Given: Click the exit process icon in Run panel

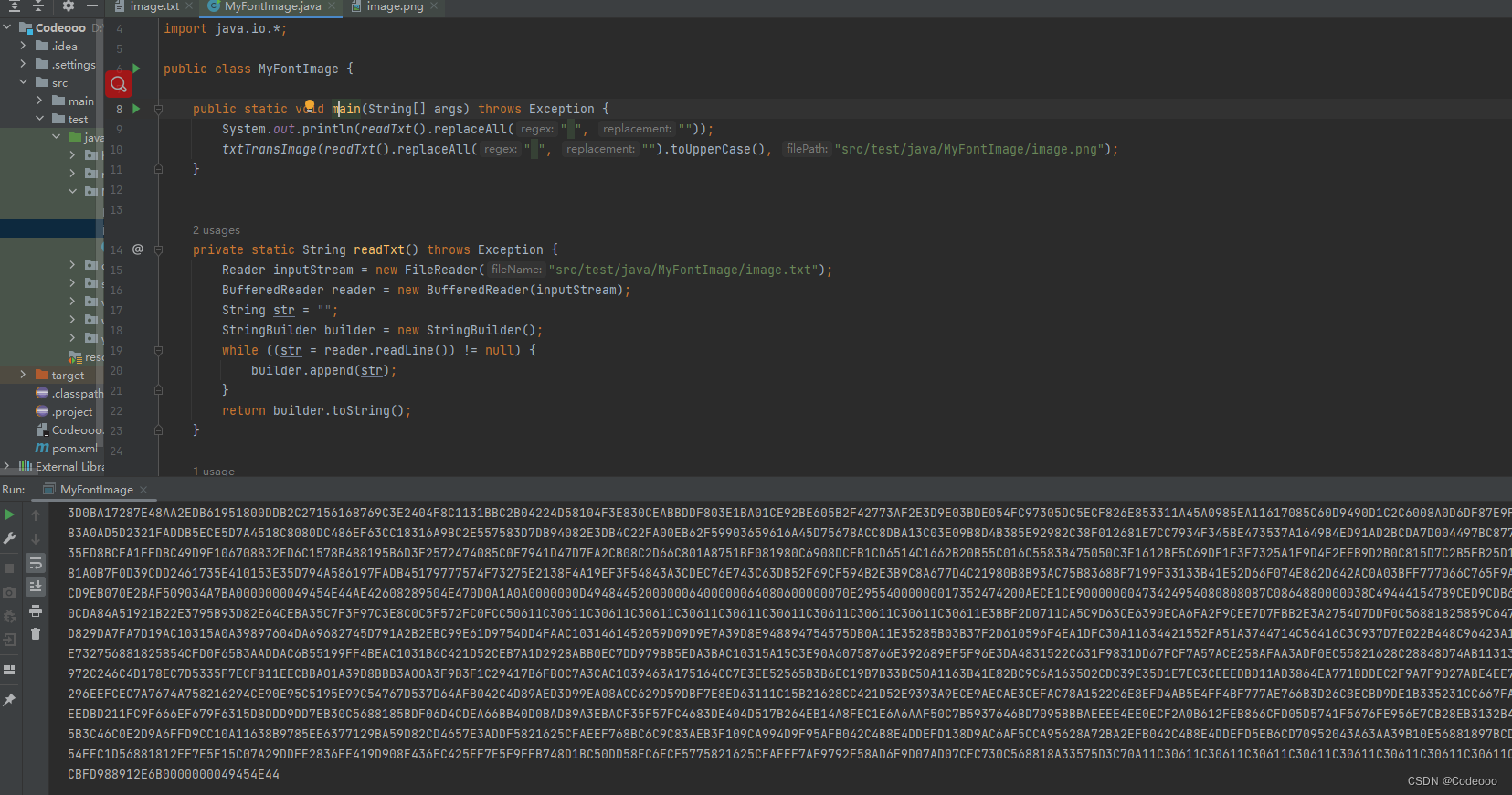Looking at the screenshot, I should tap(9, 640).
